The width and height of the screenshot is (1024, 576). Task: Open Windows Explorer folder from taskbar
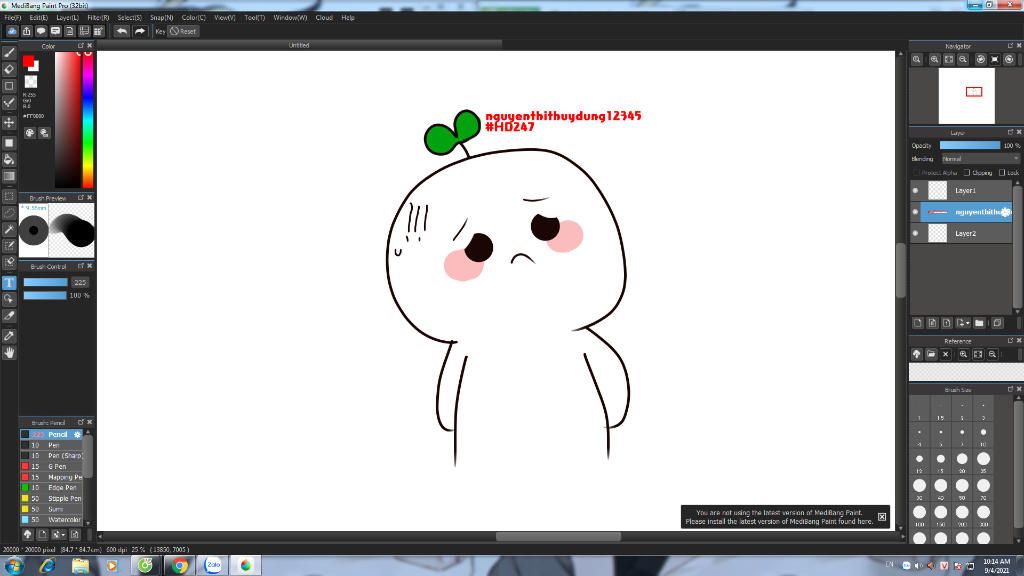[x=80, y=566]
